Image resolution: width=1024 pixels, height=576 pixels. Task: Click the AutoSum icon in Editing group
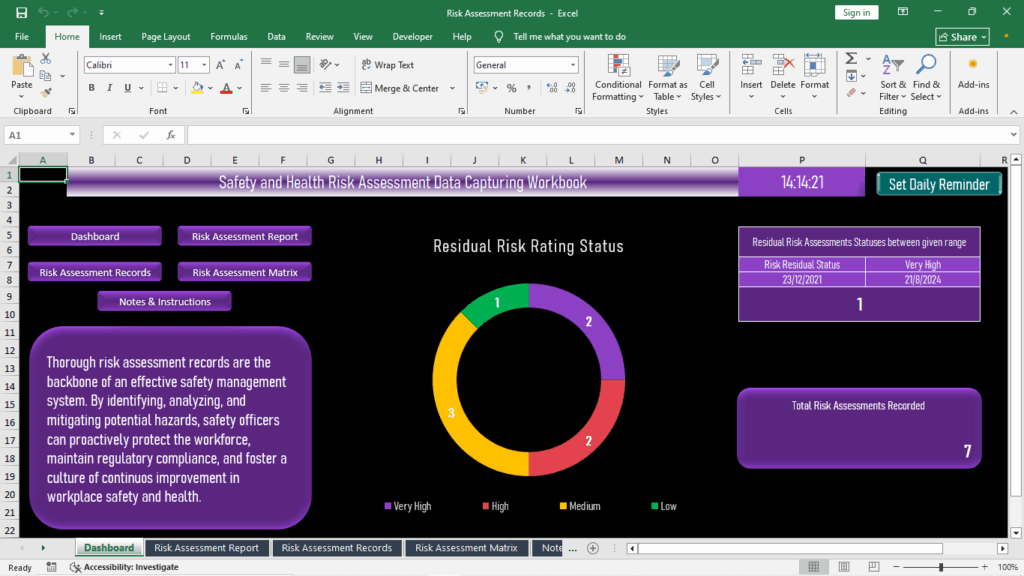[852, 60]
